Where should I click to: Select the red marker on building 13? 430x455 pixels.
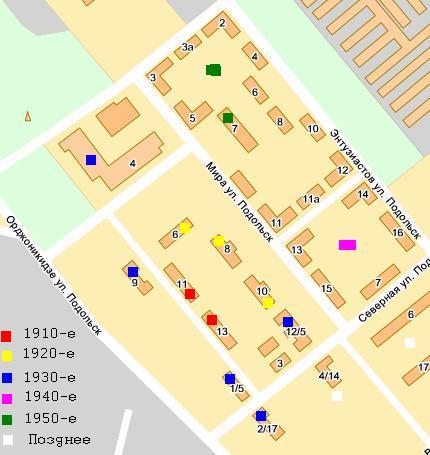pos(212,320)
